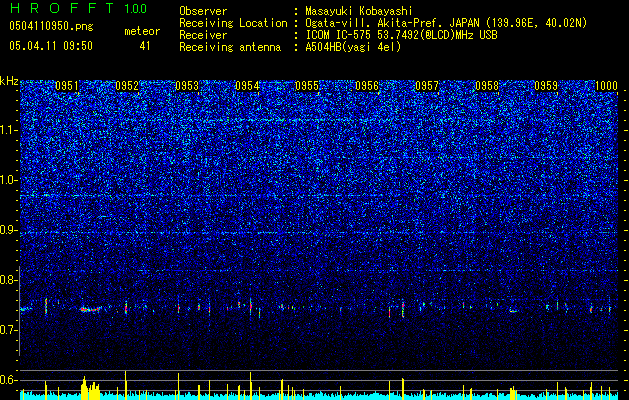The width and height of the screenshot is (629, 400).
Task: Click the 1.0 kHz axis label
Action: (9, 180)
